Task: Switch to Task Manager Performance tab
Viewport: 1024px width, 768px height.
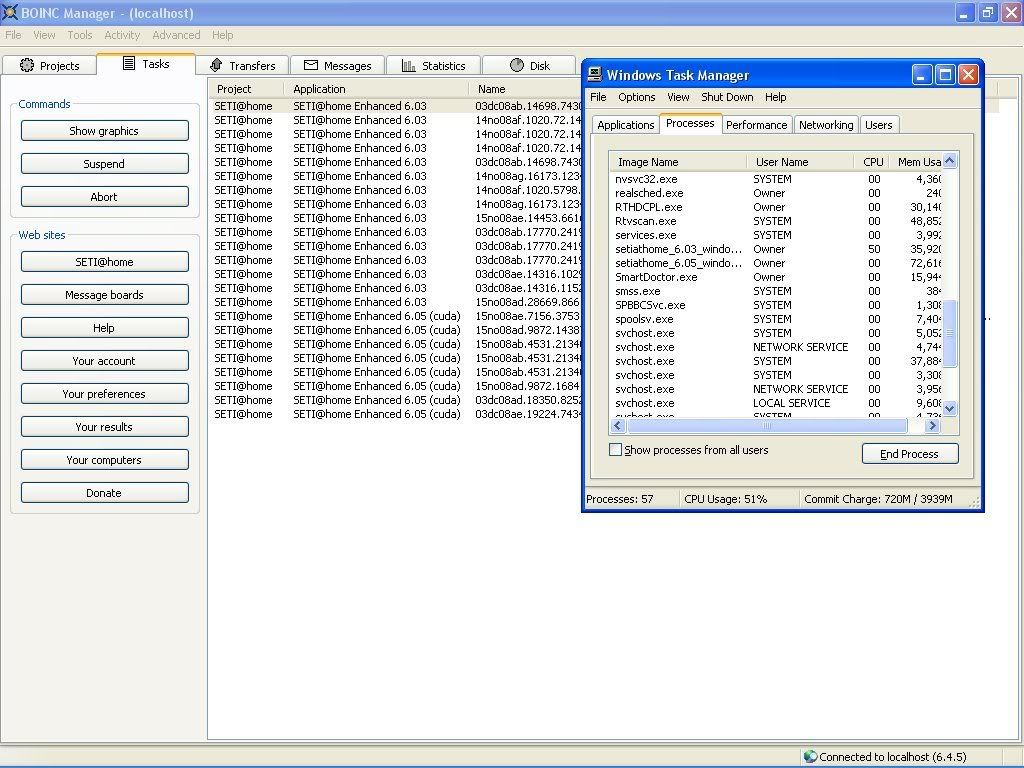Action: coord(756,125)
